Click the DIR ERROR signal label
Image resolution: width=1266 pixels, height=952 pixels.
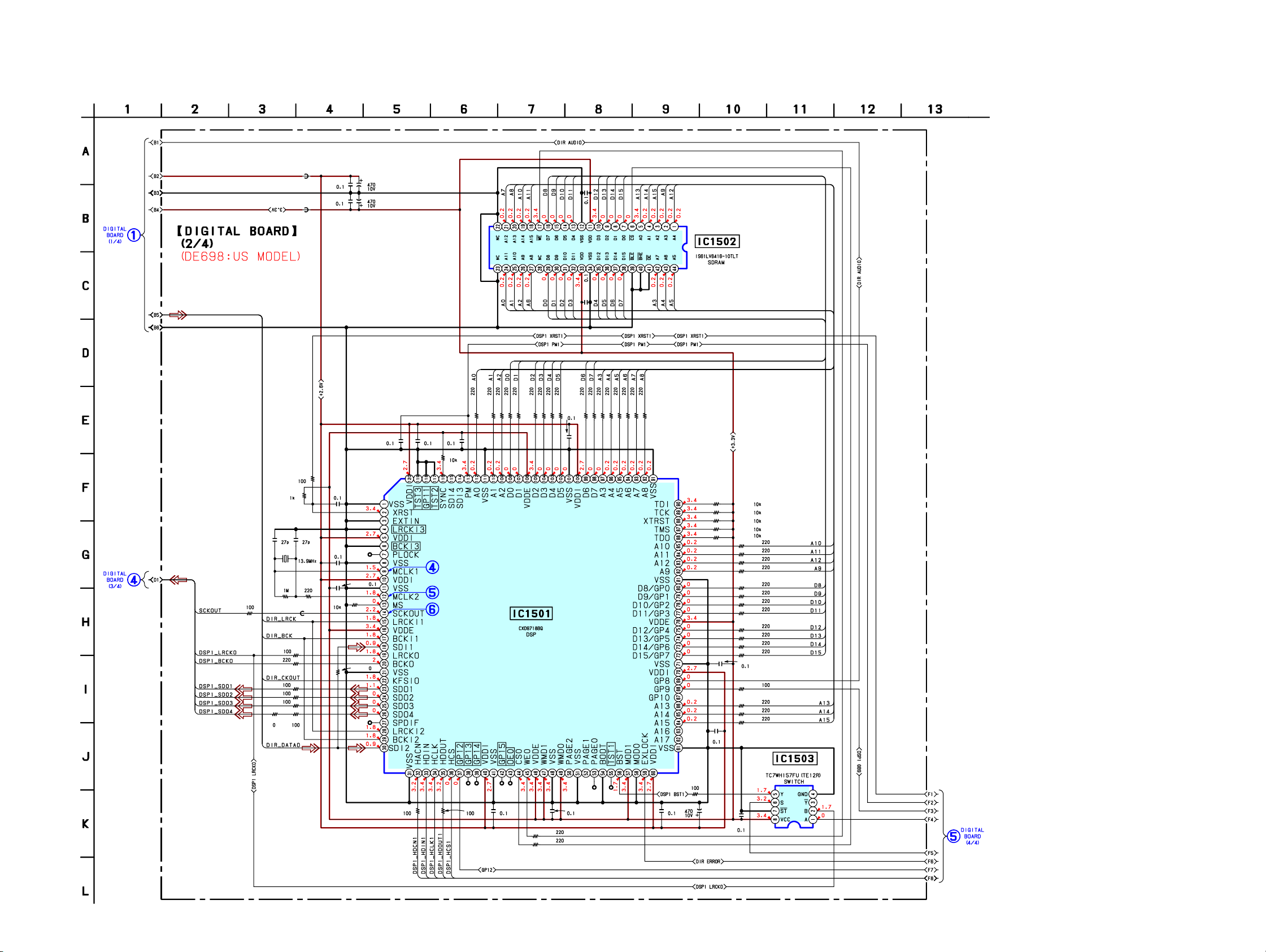(x=708, y=862)
